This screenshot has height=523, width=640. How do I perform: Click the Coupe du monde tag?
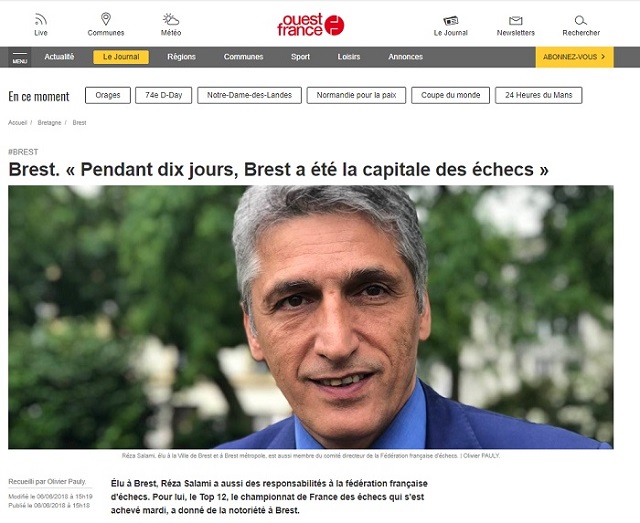pos(450,95)
